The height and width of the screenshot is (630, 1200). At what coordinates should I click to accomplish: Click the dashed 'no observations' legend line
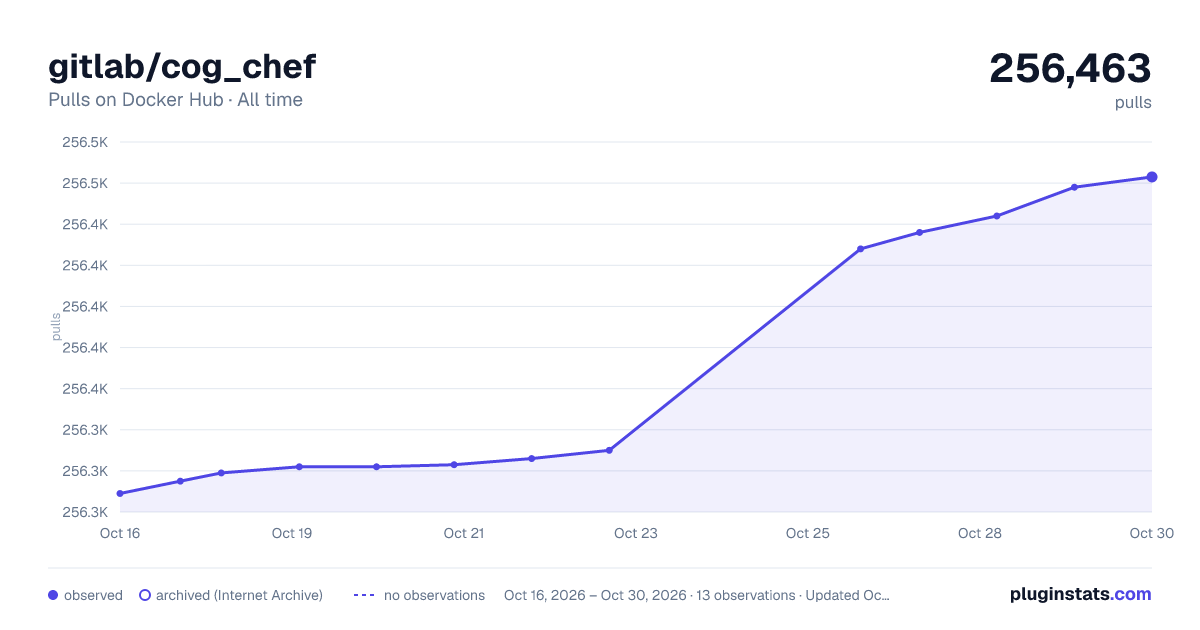coord(364,595)
